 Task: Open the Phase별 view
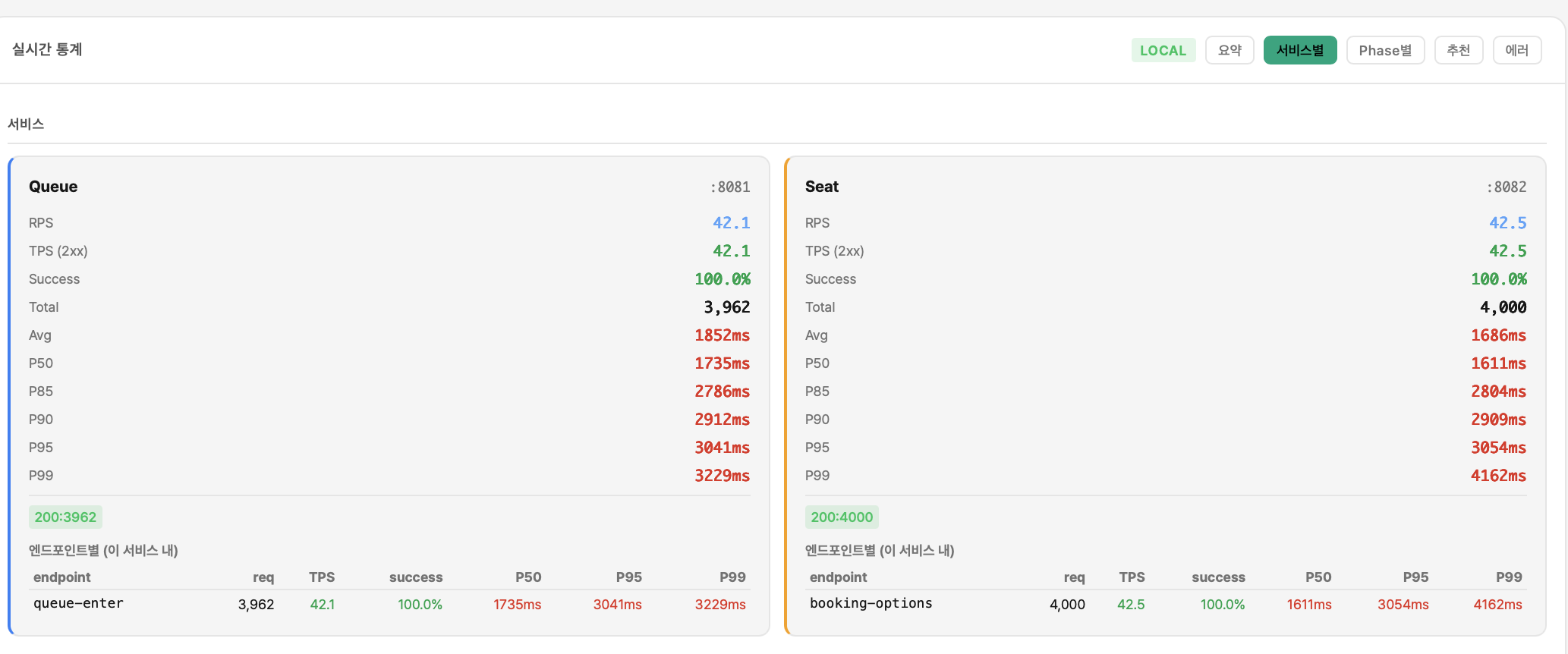1384,50
